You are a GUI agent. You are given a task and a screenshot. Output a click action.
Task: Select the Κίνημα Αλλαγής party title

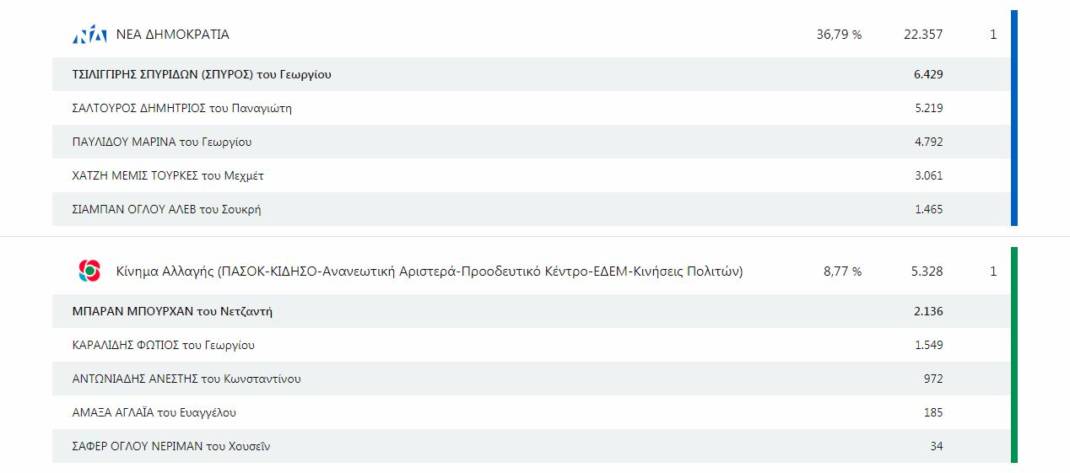[430, 272]
